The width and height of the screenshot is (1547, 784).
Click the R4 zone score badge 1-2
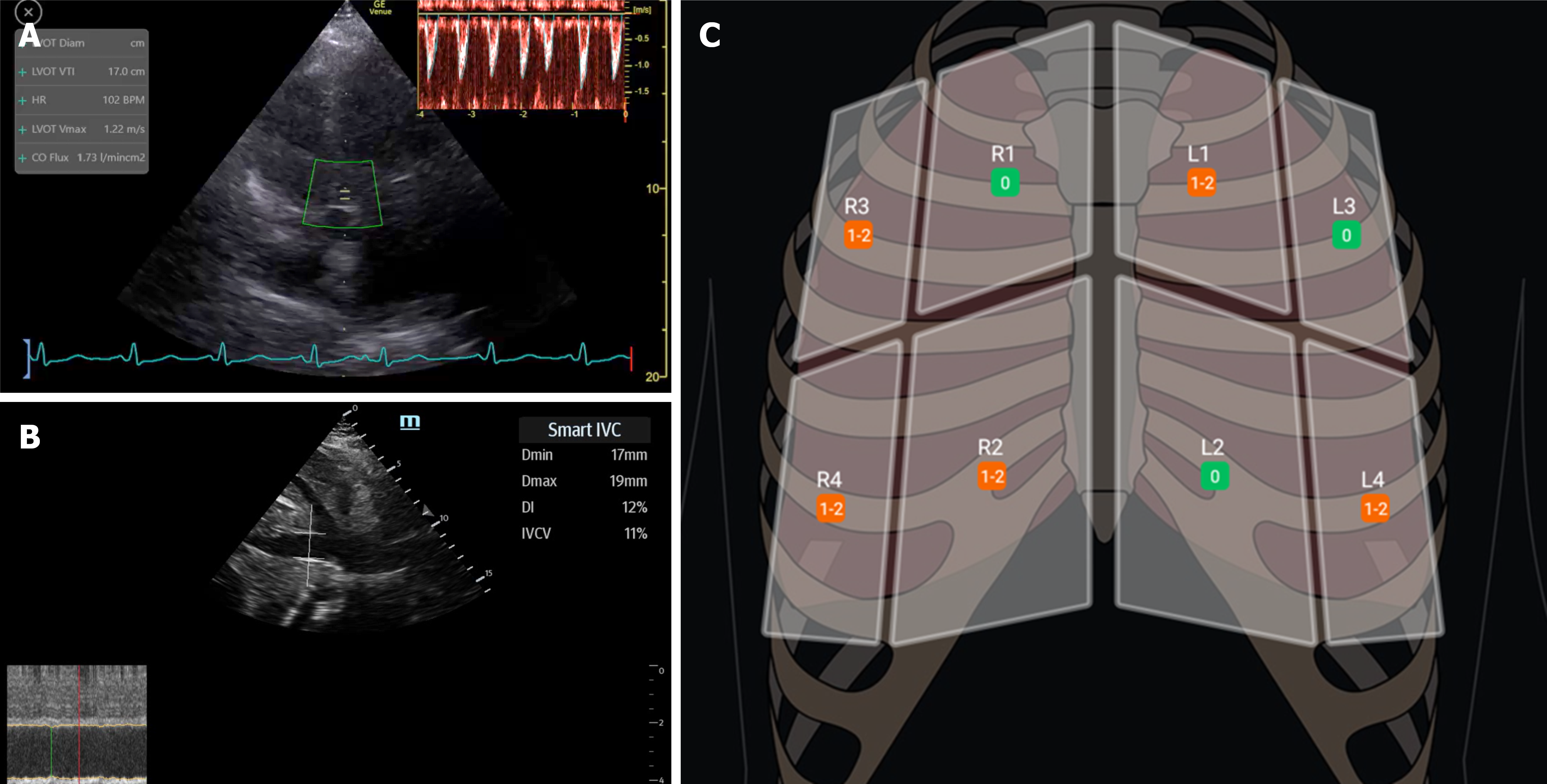[x=831, y=509]
